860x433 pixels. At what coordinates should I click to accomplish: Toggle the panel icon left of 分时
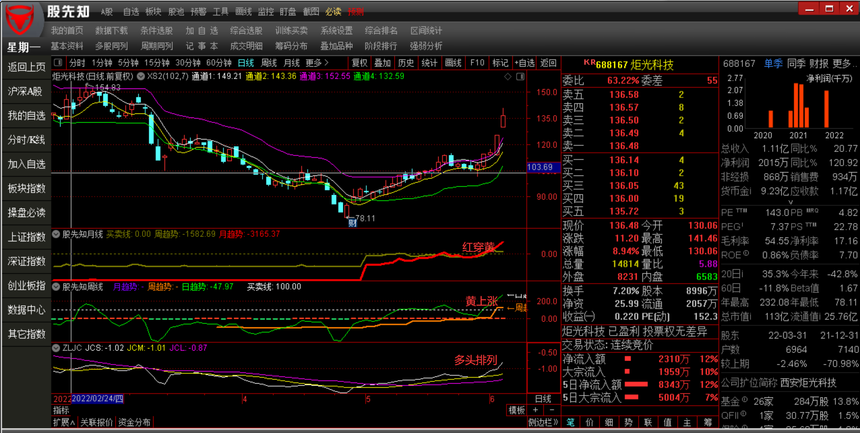click(x=59, y=63)
